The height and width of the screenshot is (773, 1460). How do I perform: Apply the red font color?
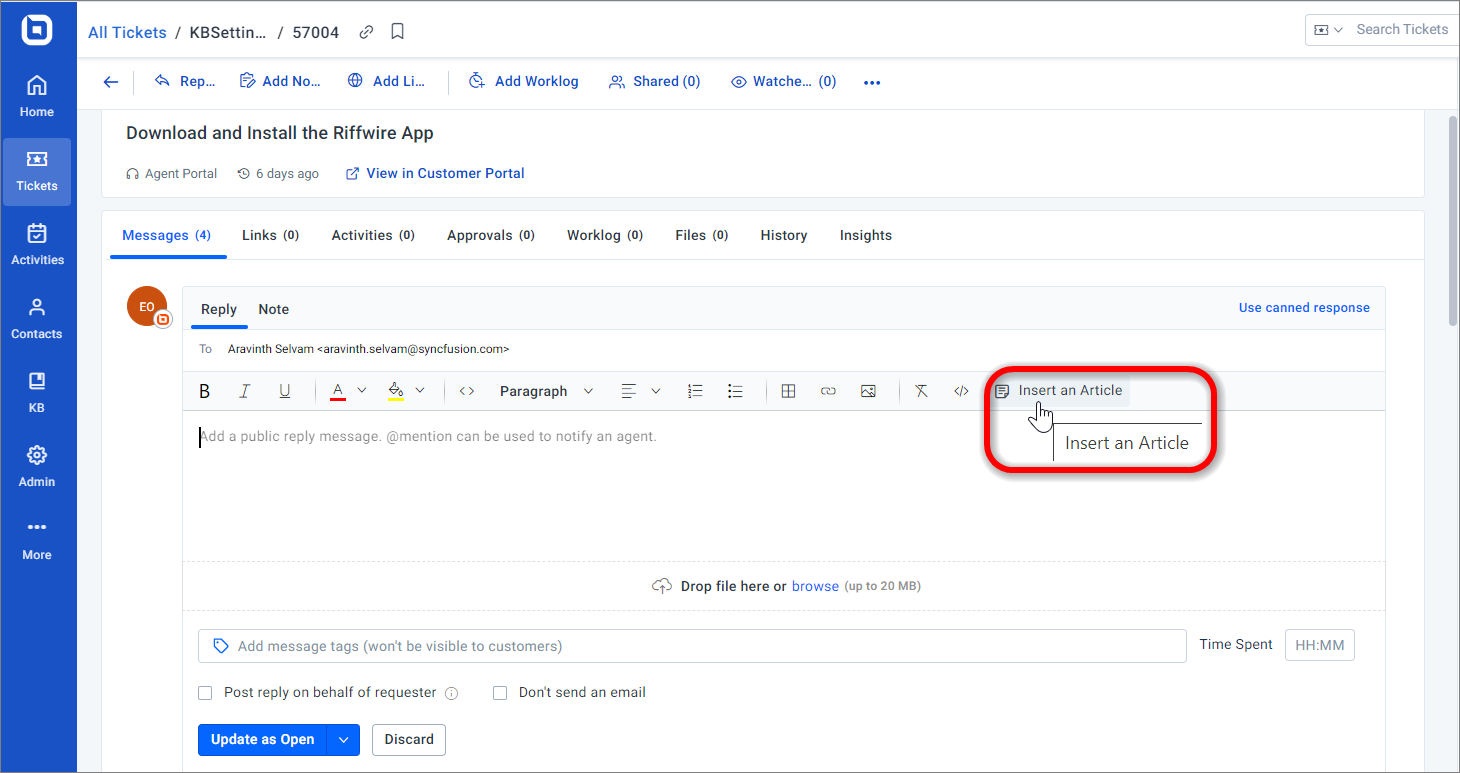[x=338, y=391]
